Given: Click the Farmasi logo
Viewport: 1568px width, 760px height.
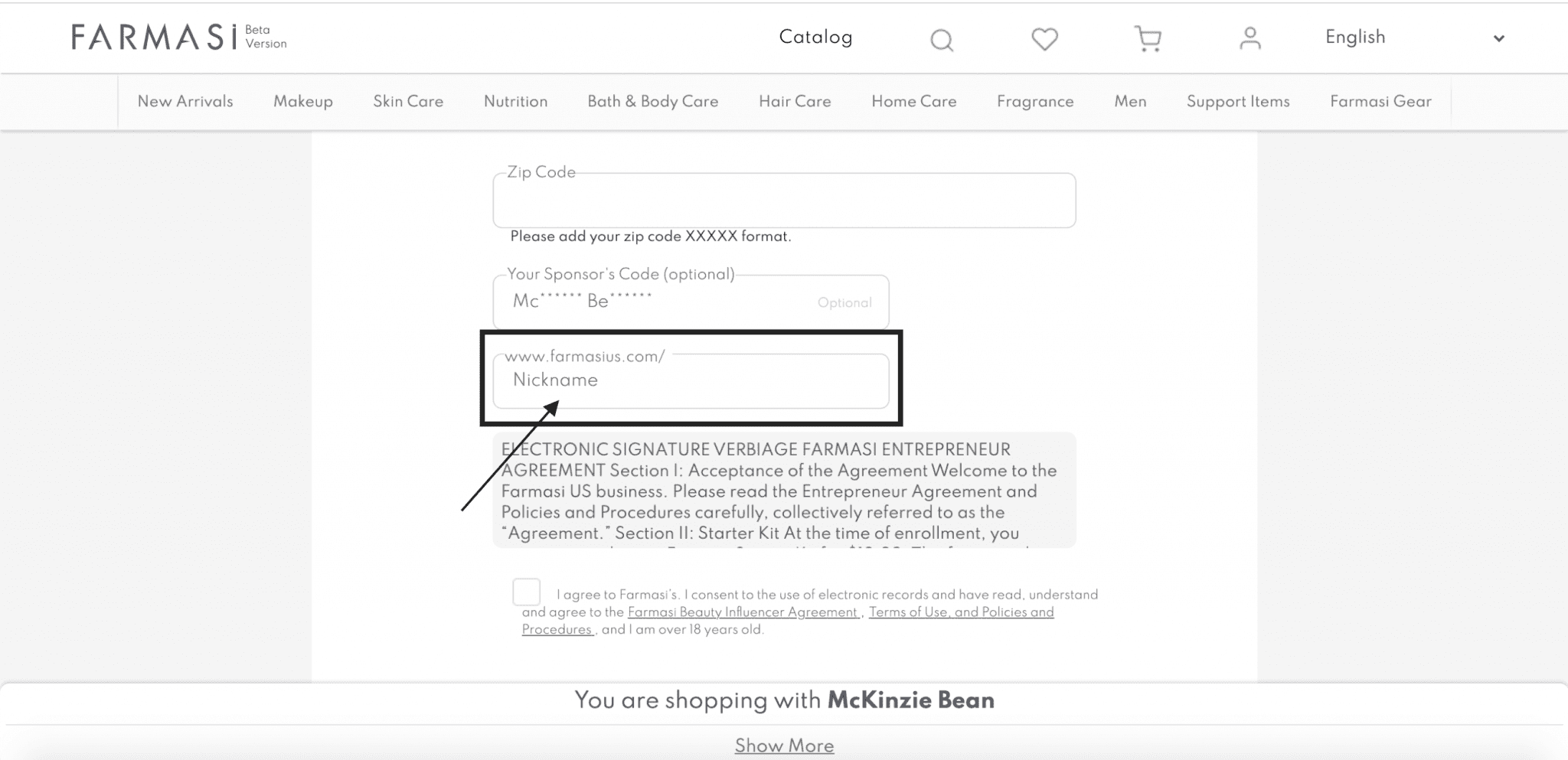Looking at the screenshot, I should point(155,37).
